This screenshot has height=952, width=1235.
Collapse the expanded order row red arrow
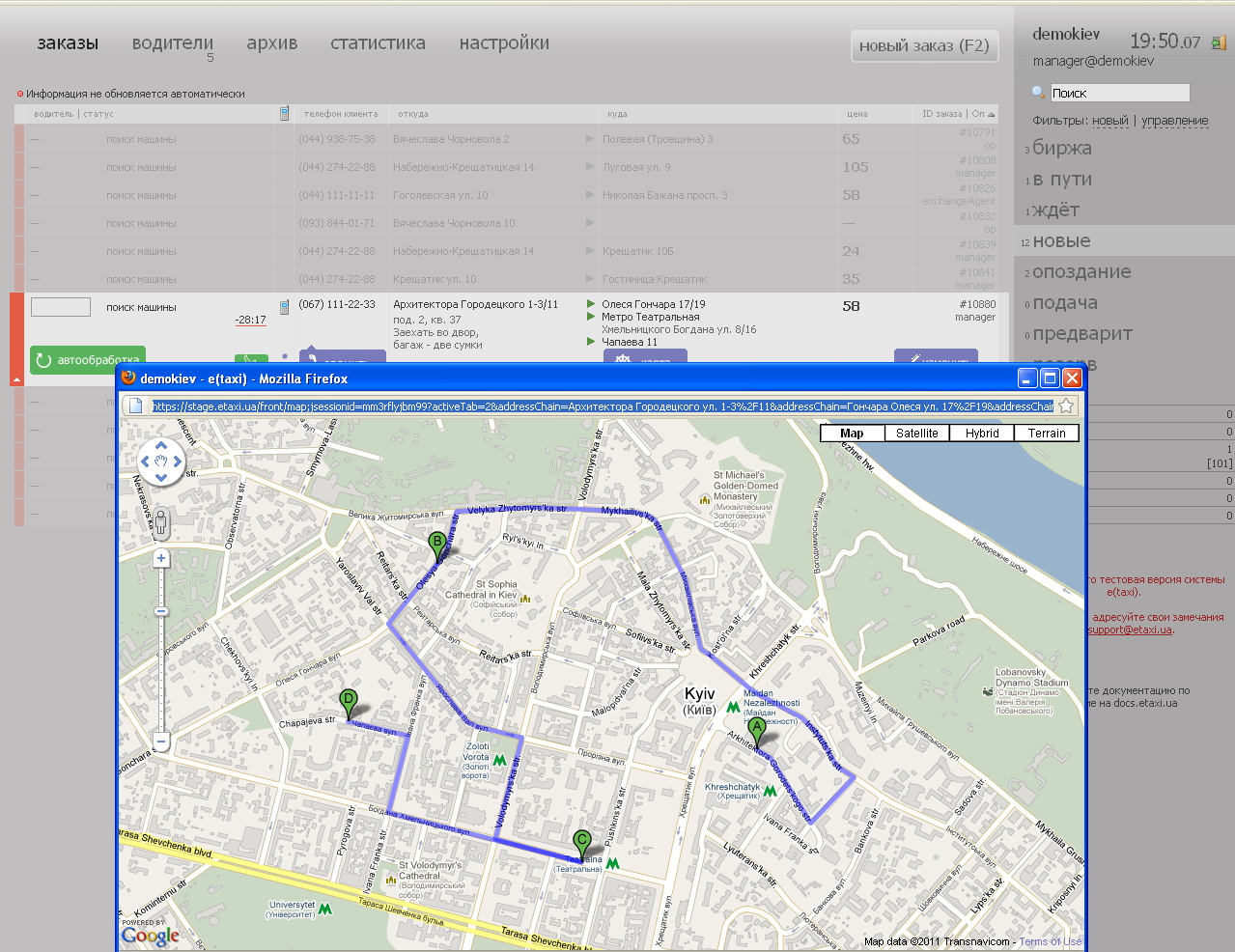tap(16, 379)
